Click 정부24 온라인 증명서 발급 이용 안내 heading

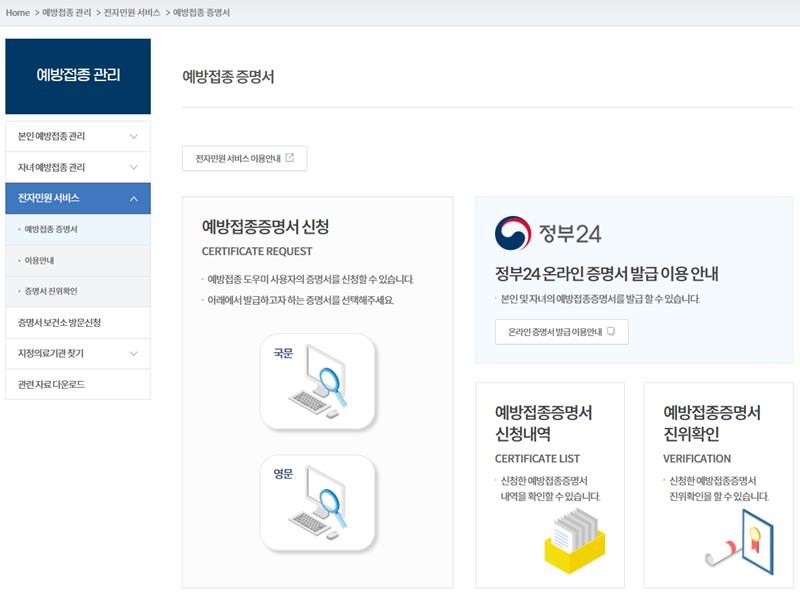point(607,274)
